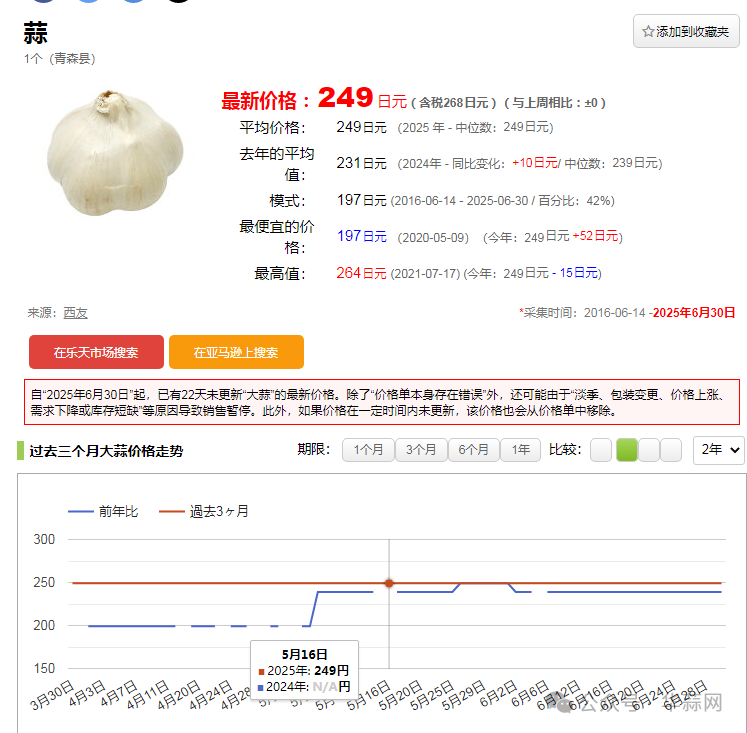This screenshot has width=747, height=733.
Task: Click the 2025年: 249円 tooltip entry
Action: (x=303, y=671)
